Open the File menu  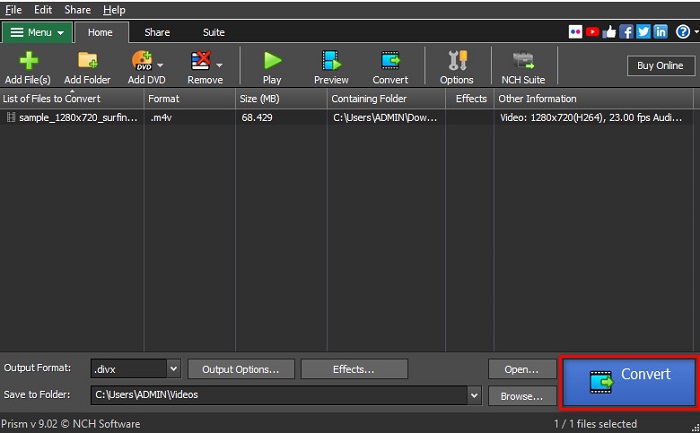point(13,10)
